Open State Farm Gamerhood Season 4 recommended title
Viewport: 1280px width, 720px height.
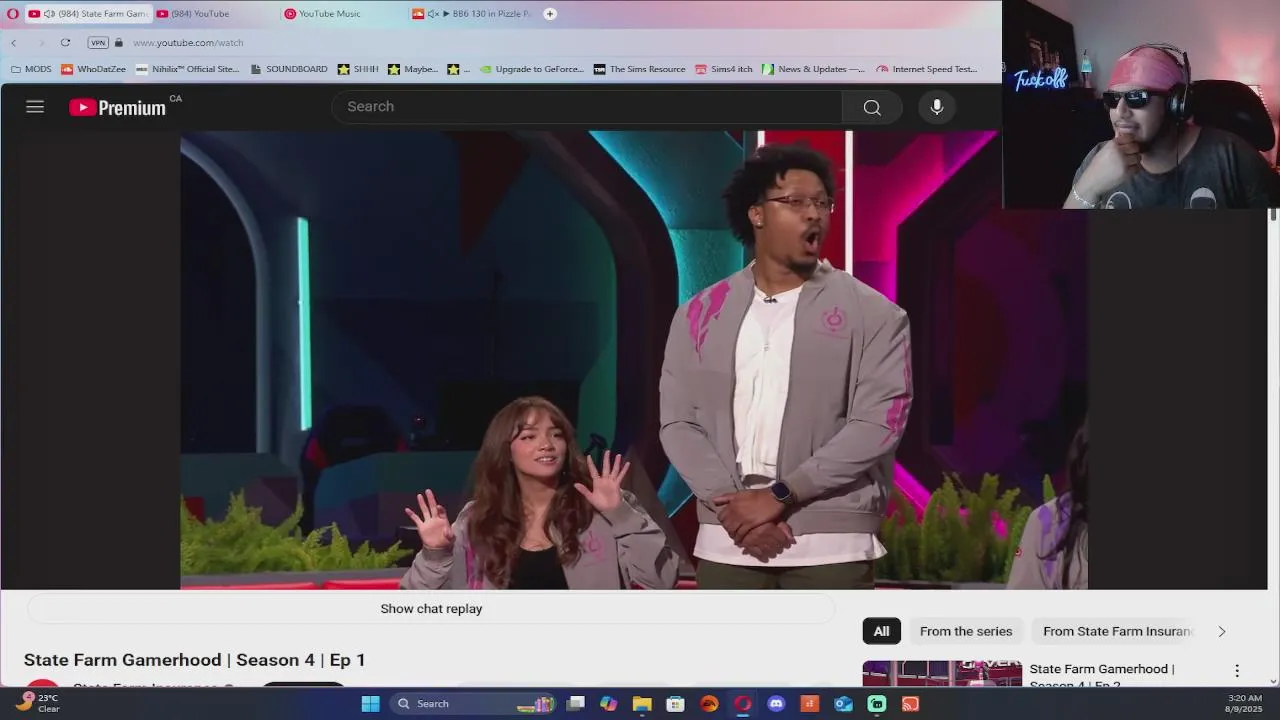pos(1102,676)
